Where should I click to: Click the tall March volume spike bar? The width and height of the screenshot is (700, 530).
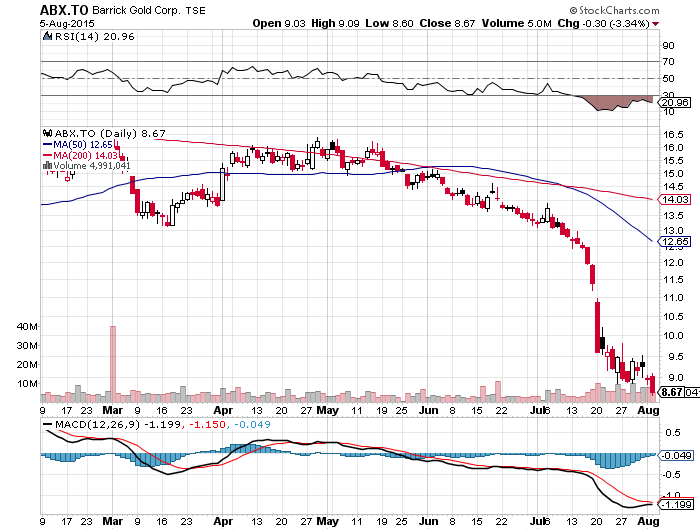point(113,364)
